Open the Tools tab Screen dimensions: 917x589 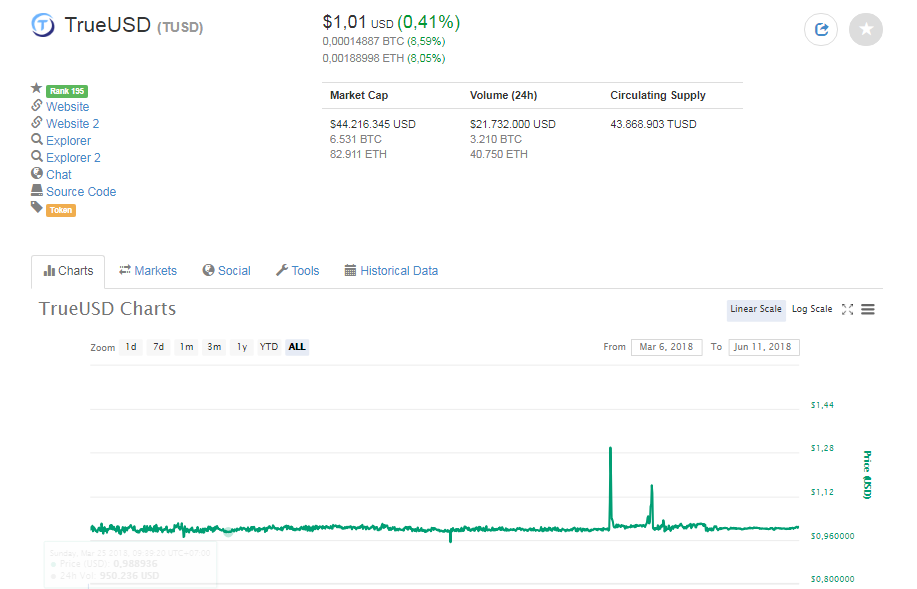[x=297, y=271]
